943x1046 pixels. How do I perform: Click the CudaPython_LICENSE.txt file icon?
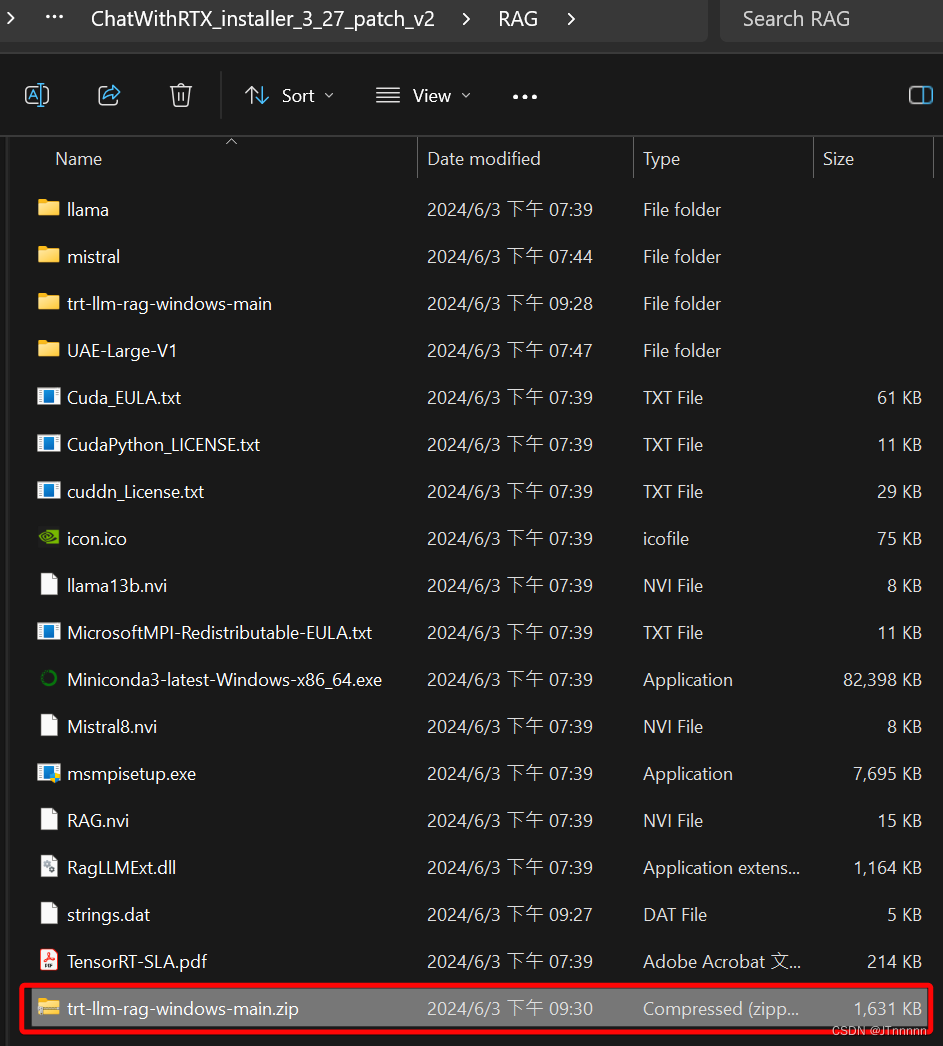point(49,444)
